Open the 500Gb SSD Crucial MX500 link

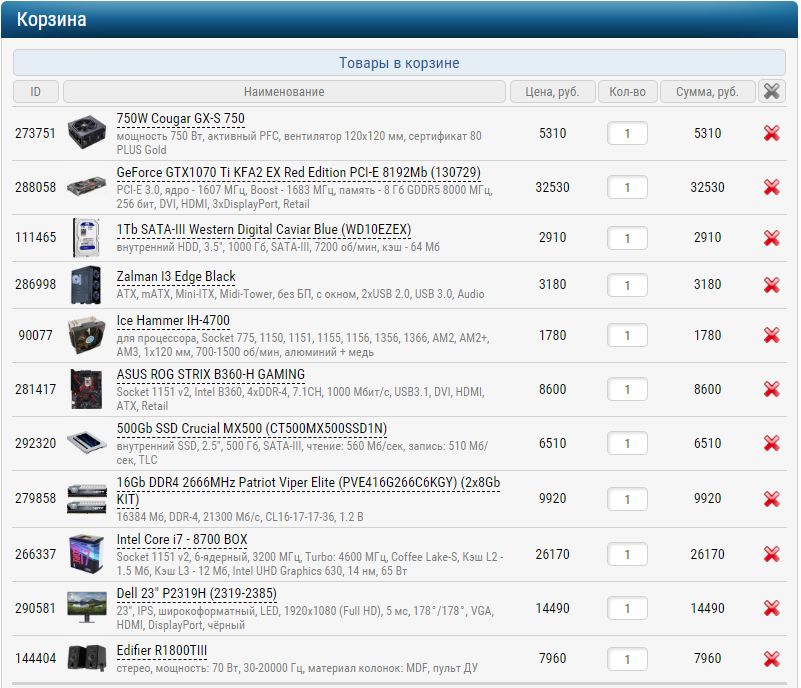(252, 429)
